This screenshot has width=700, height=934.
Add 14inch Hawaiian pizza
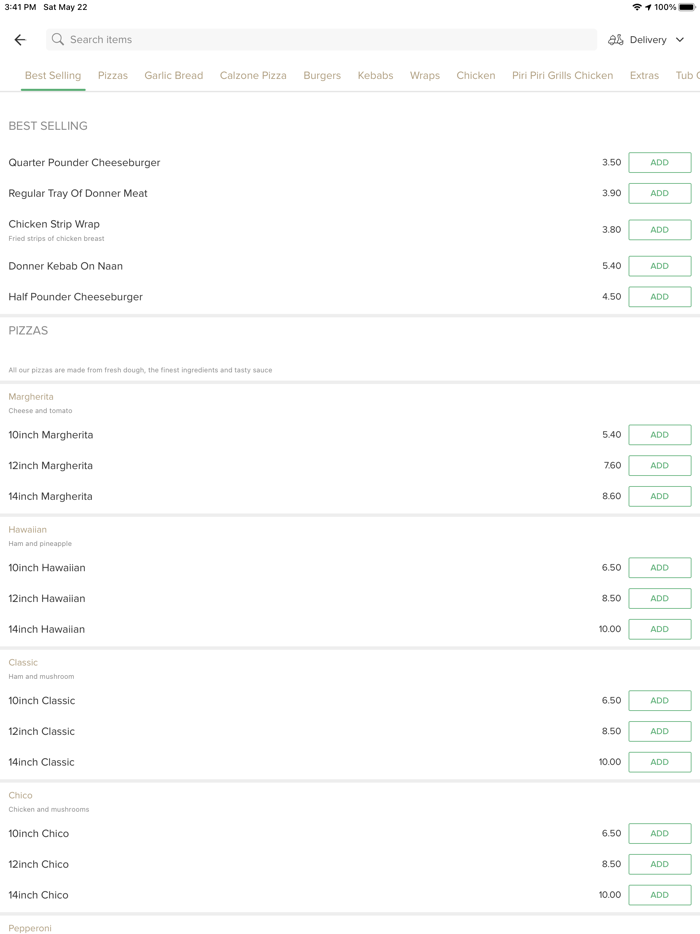tap(659, 629)
